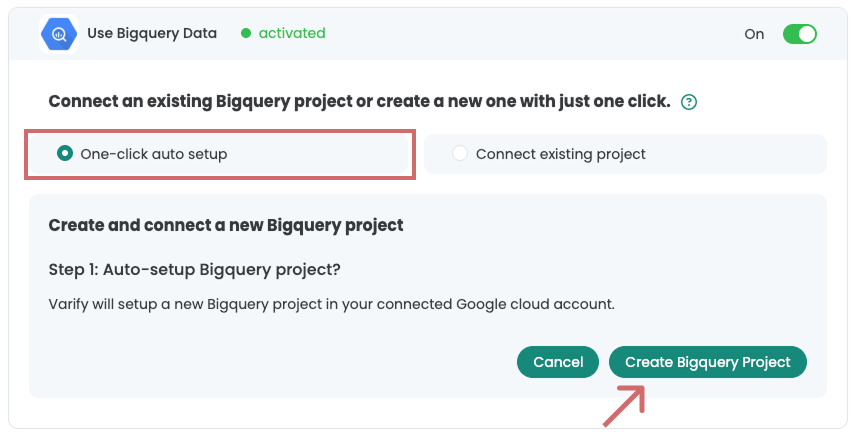Click the On label beside the switch
The width and height of the screenshot is (855, 435).
coord(754,34)
